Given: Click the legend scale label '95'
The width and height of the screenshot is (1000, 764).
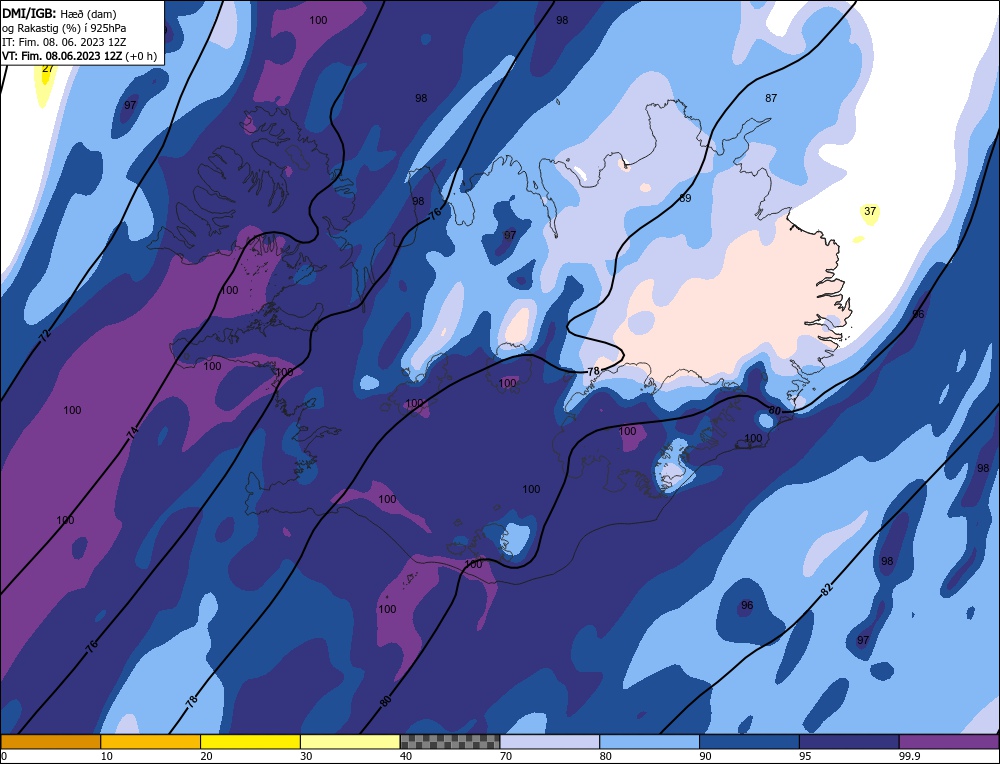Looking at the screenshot, I should point(805,756).
